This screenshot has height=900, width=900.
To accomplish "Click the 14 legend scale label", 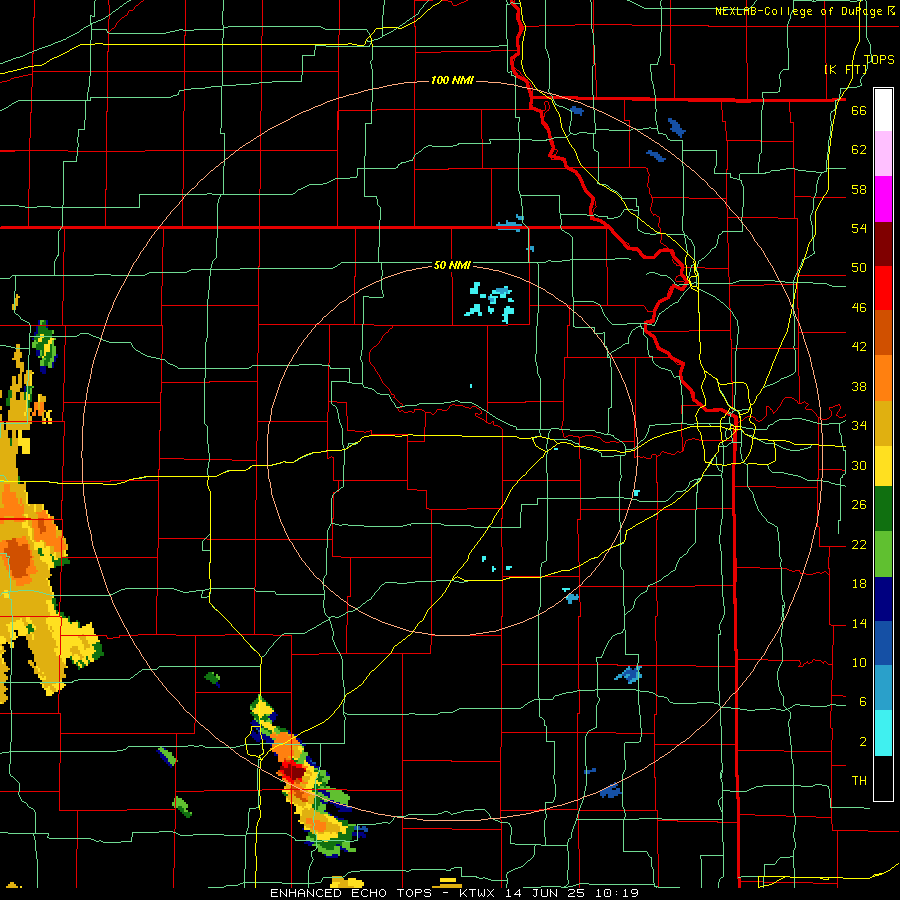I will click(859, 623).
